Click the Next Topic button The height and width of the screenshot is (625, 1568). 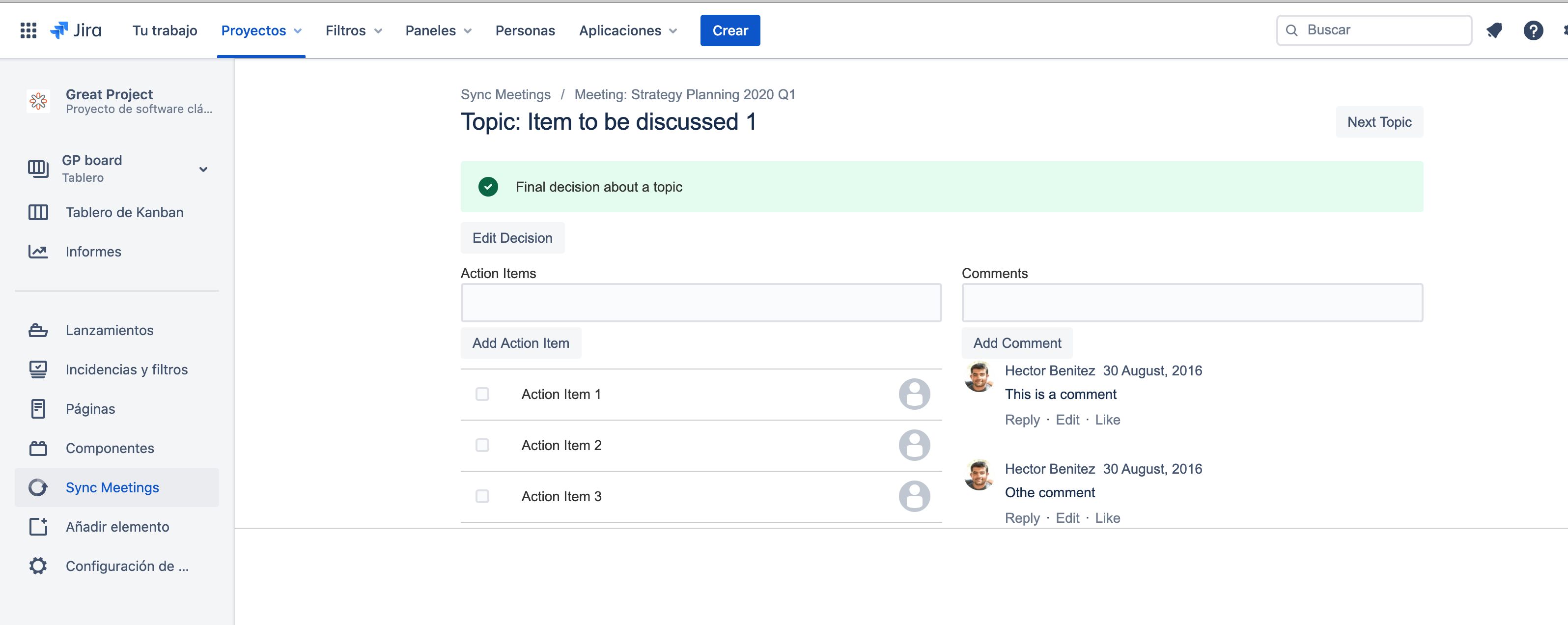click(1379, 122)
